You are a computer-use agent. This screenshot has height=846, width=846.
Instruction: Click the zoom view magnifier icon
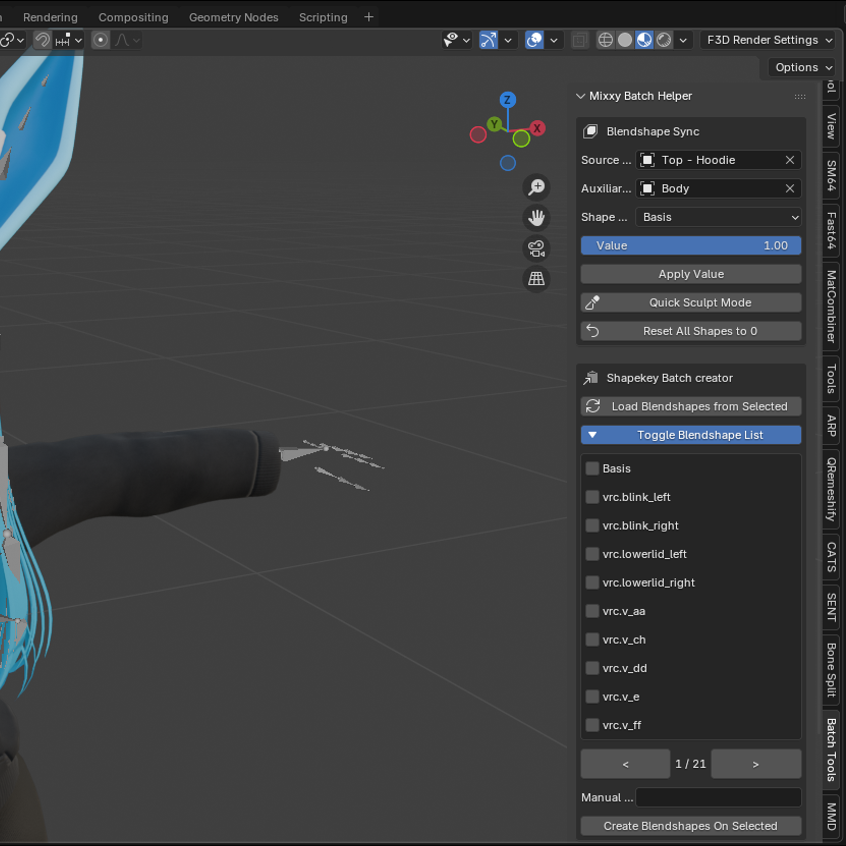(x=536, y=187)
